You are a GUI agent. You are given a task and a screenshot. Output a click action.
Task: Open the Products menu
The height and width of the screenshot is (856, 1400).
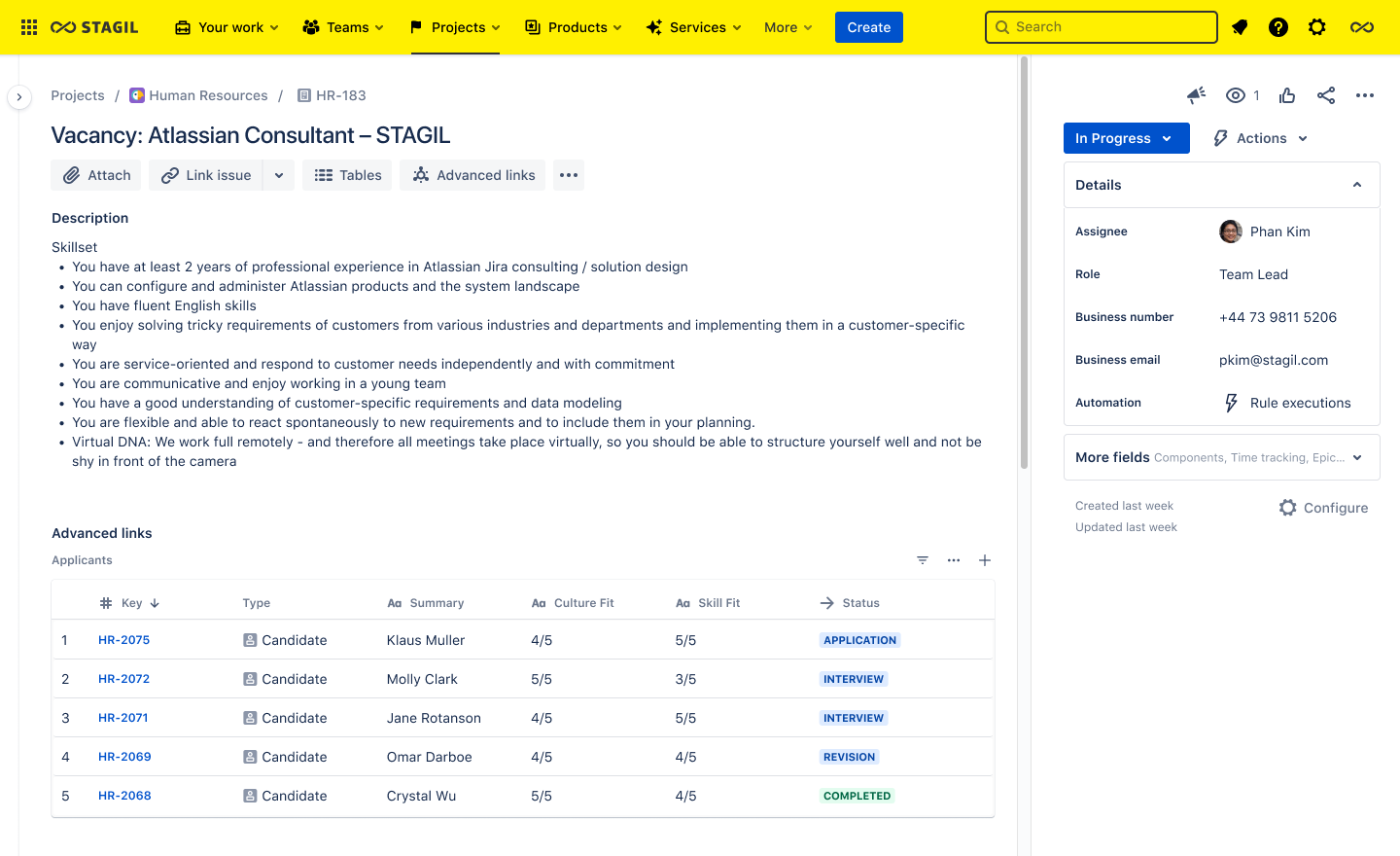[574, 27]
